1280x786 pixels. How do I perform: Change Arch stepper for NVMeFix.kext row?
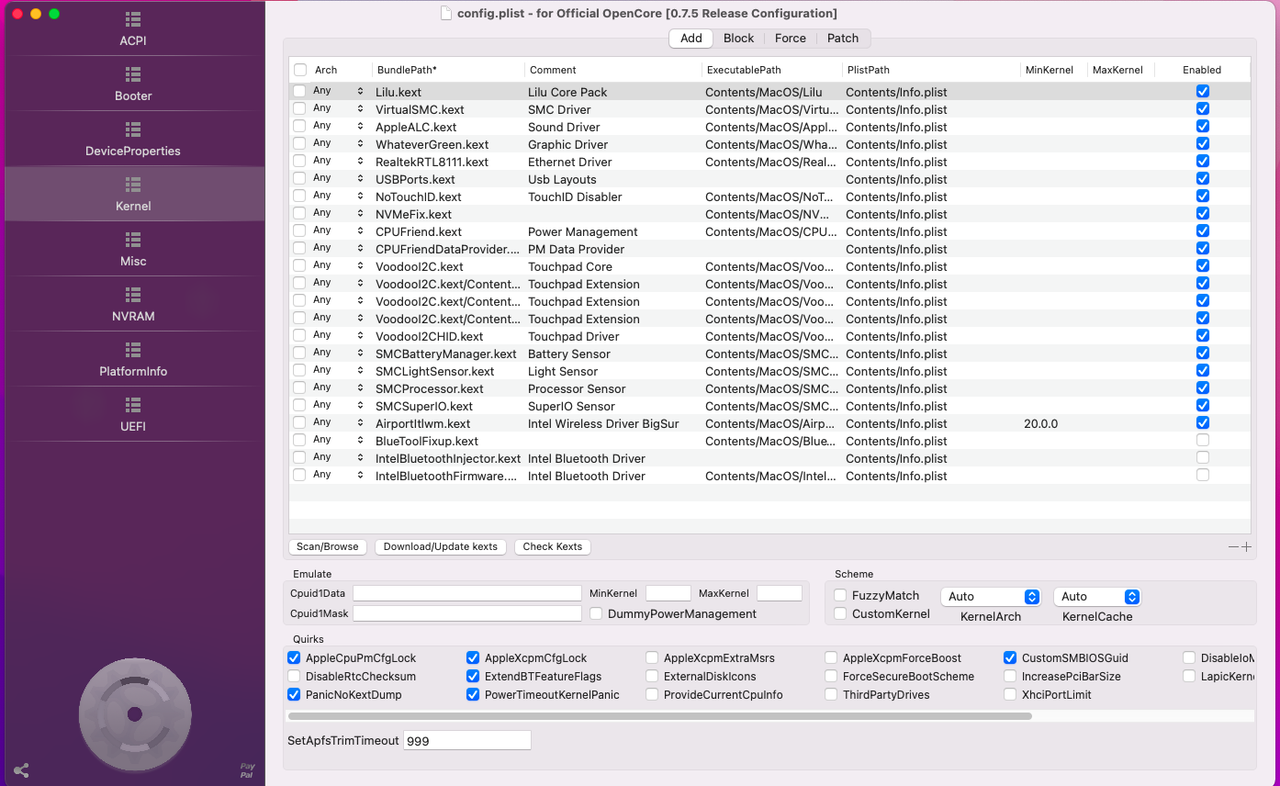pyautogui.click(x=360, y=214)
